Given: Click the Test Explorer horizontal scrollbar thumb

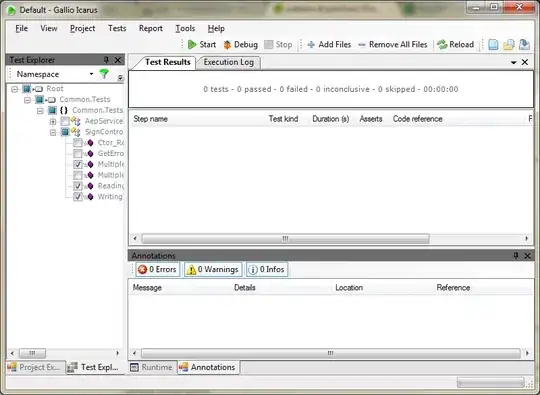Looking at the screenshot, I should (x=32, y=353).
